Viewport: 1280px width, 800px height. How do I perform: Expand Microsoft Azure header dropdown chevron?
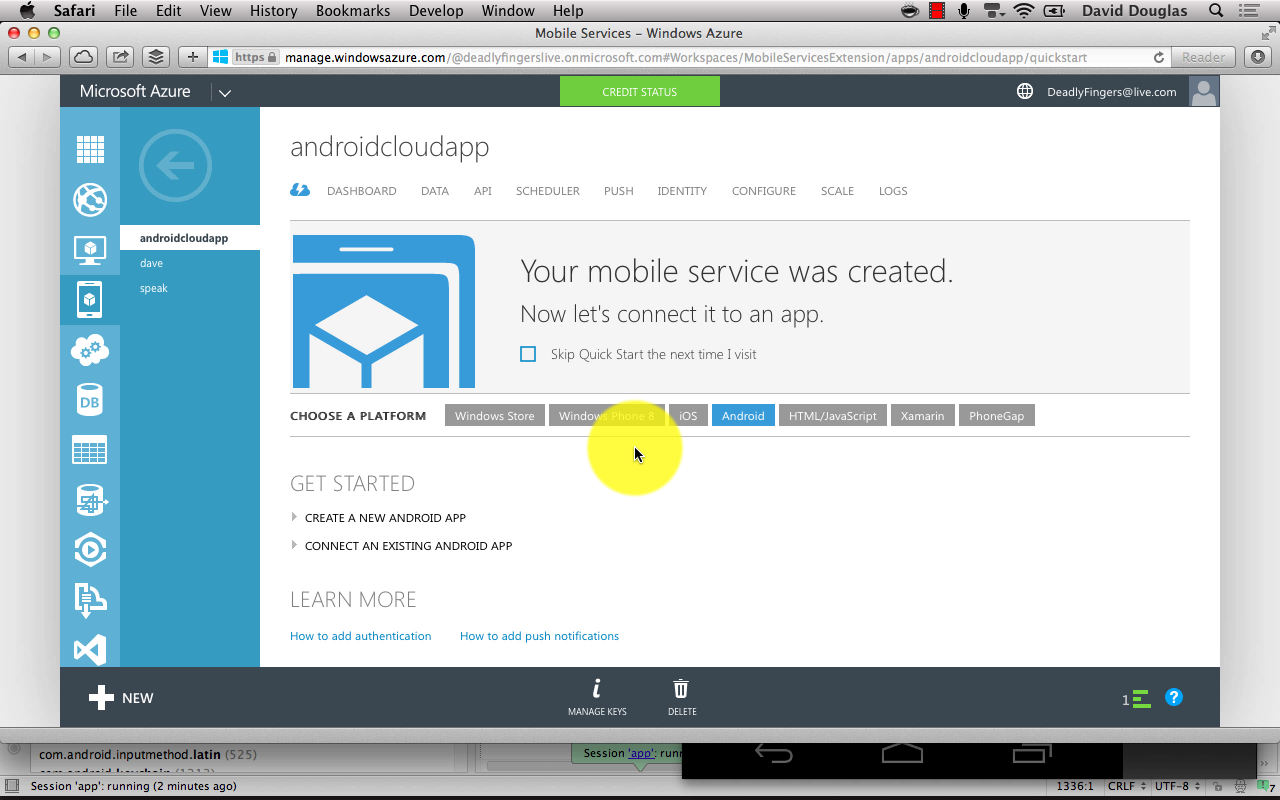tap(225, 93)
